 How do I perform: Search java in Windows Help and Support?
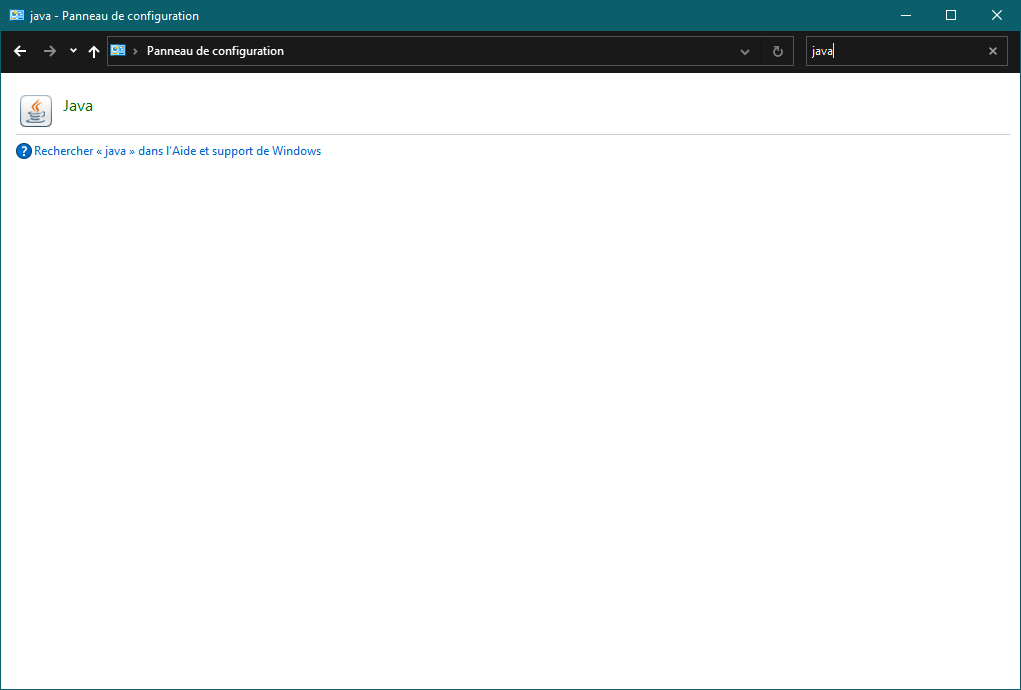coord(177,151)
